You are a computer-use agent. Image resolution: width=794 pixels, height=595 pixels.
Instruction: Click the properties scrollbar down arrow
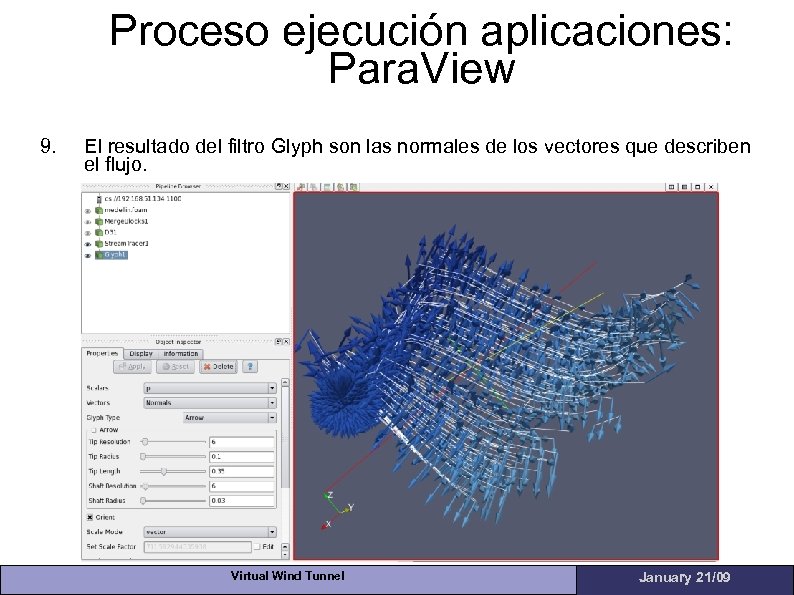285,554
